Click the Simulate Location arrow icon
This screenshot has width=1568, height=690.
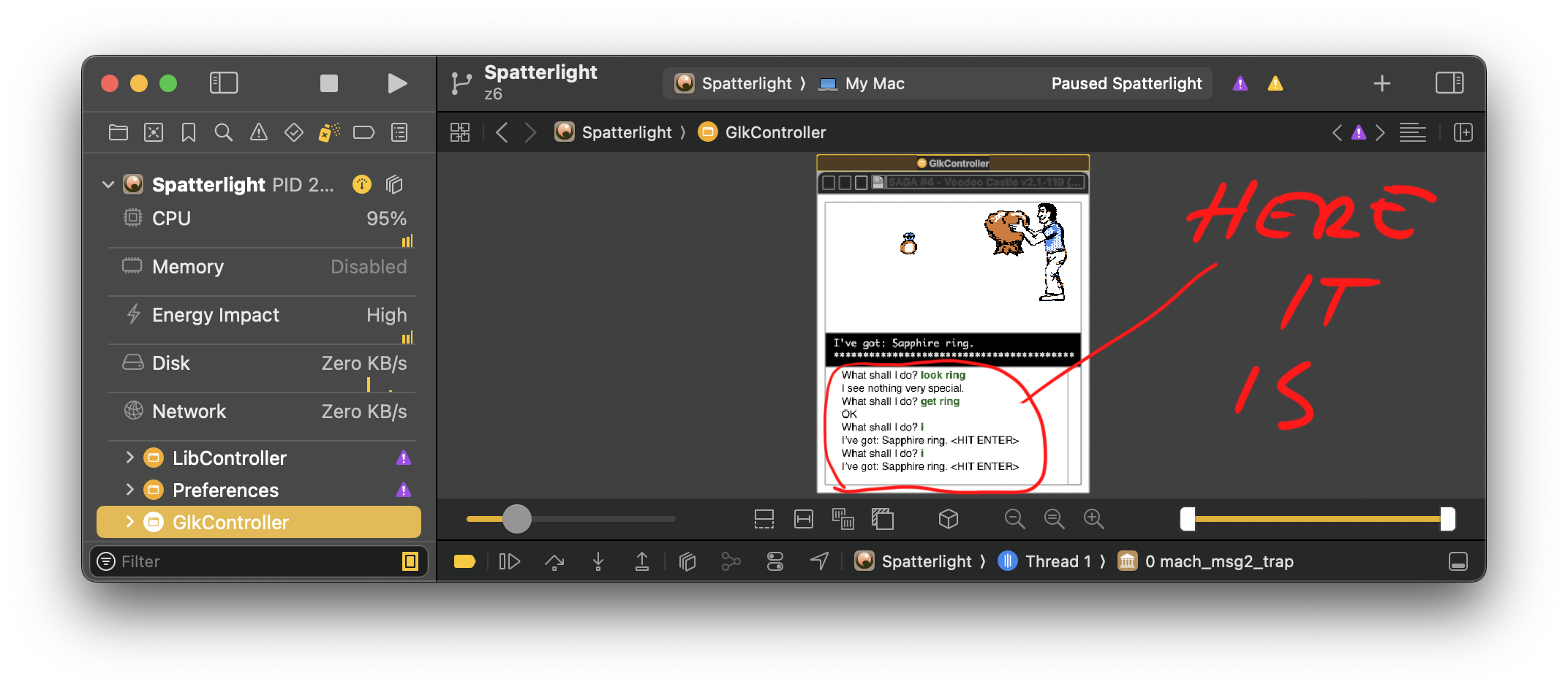(x=819, y=561)
